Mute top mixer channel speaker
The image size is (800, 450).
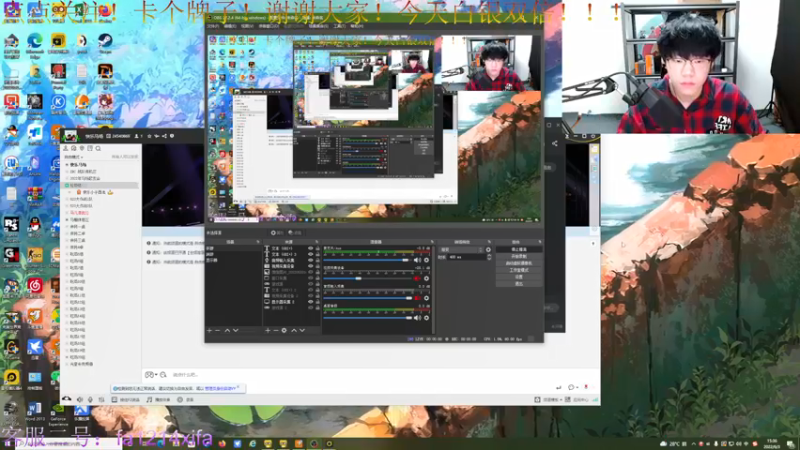[x=417, y=260]
